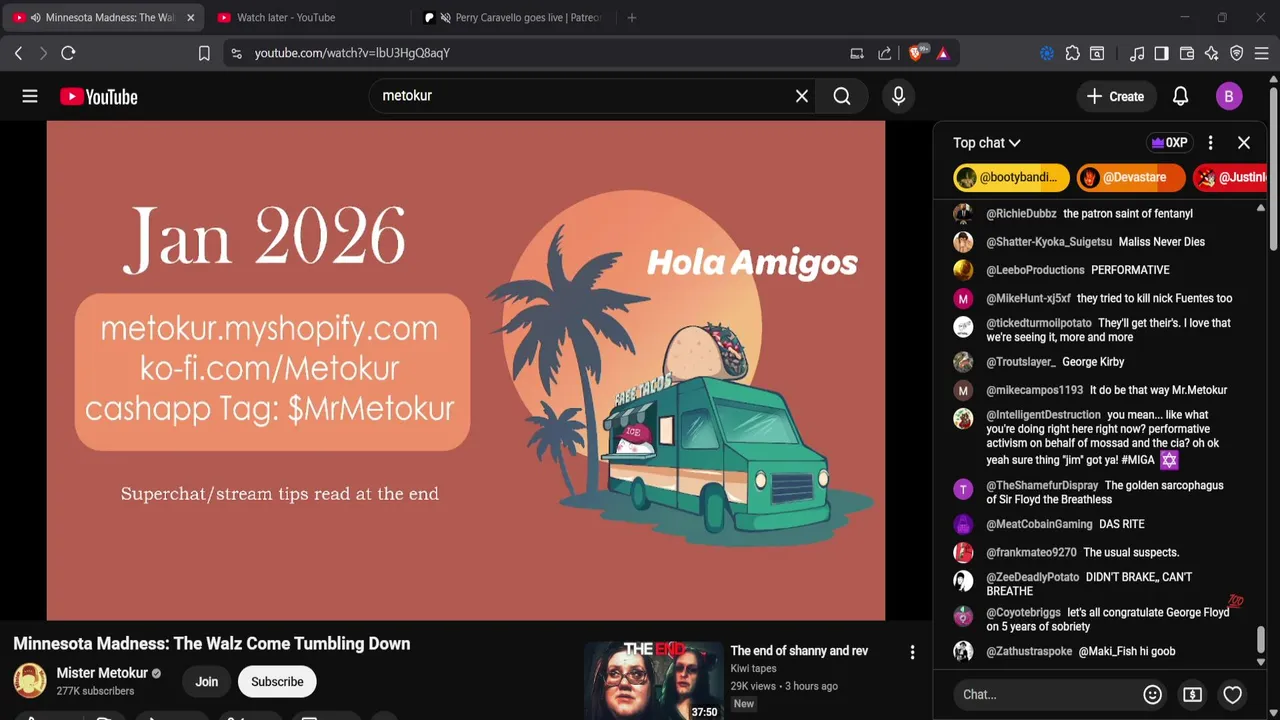Open the Mister Metokur channel avatar

click(30, 681)
